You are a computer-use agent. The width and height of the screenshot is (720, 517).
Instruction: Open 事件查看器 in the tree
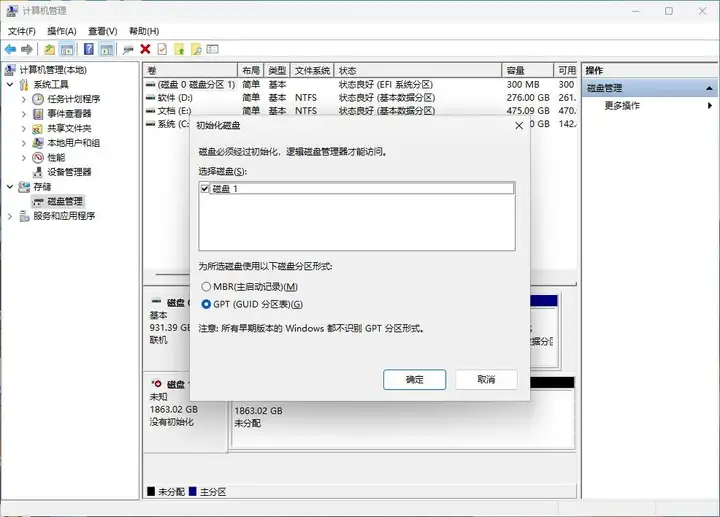69,113
